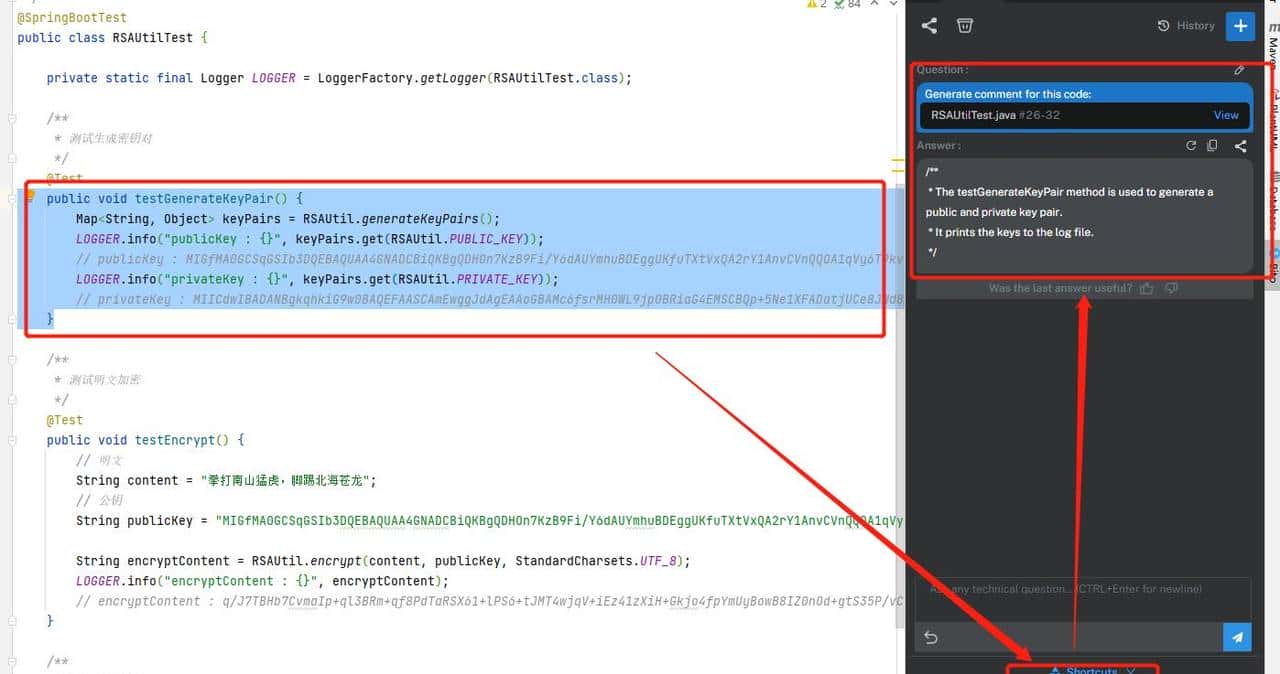Start a new chat with the plus button

tap(1240, 26)
